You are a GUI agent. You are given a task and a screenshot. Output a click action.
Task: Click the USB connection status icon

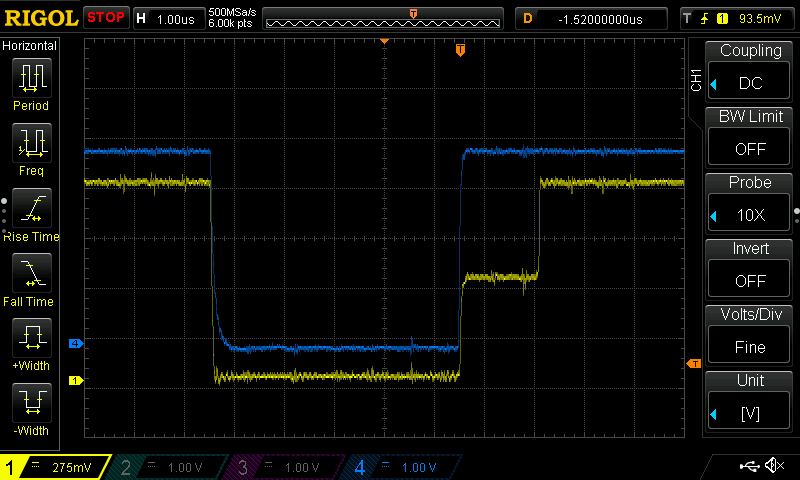[x=749, y=466]
